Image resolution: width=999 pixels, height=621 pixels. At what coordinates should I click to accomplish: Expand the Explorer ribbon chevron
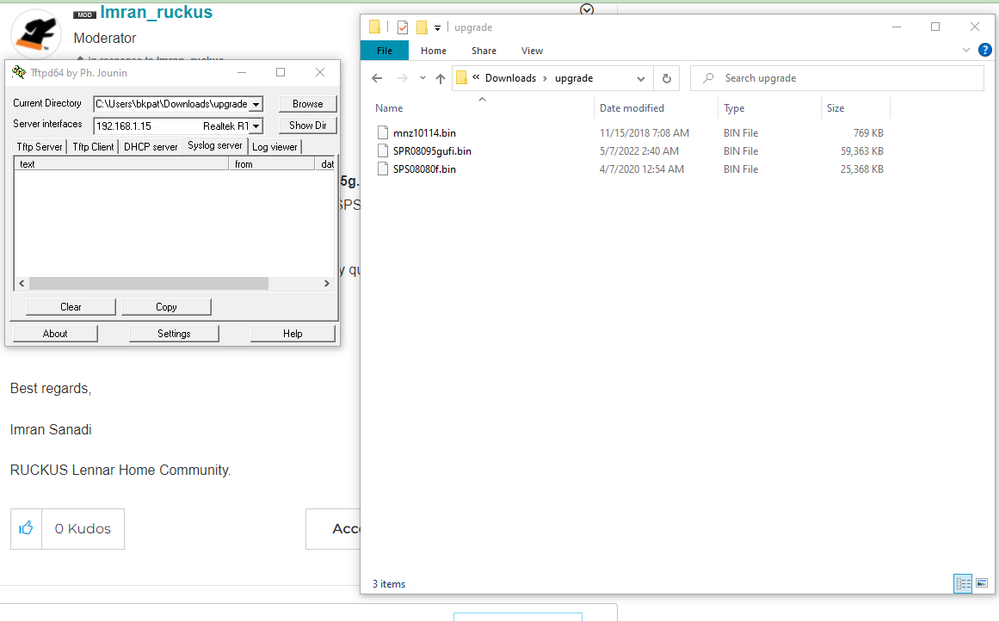[x=966, y=50]
